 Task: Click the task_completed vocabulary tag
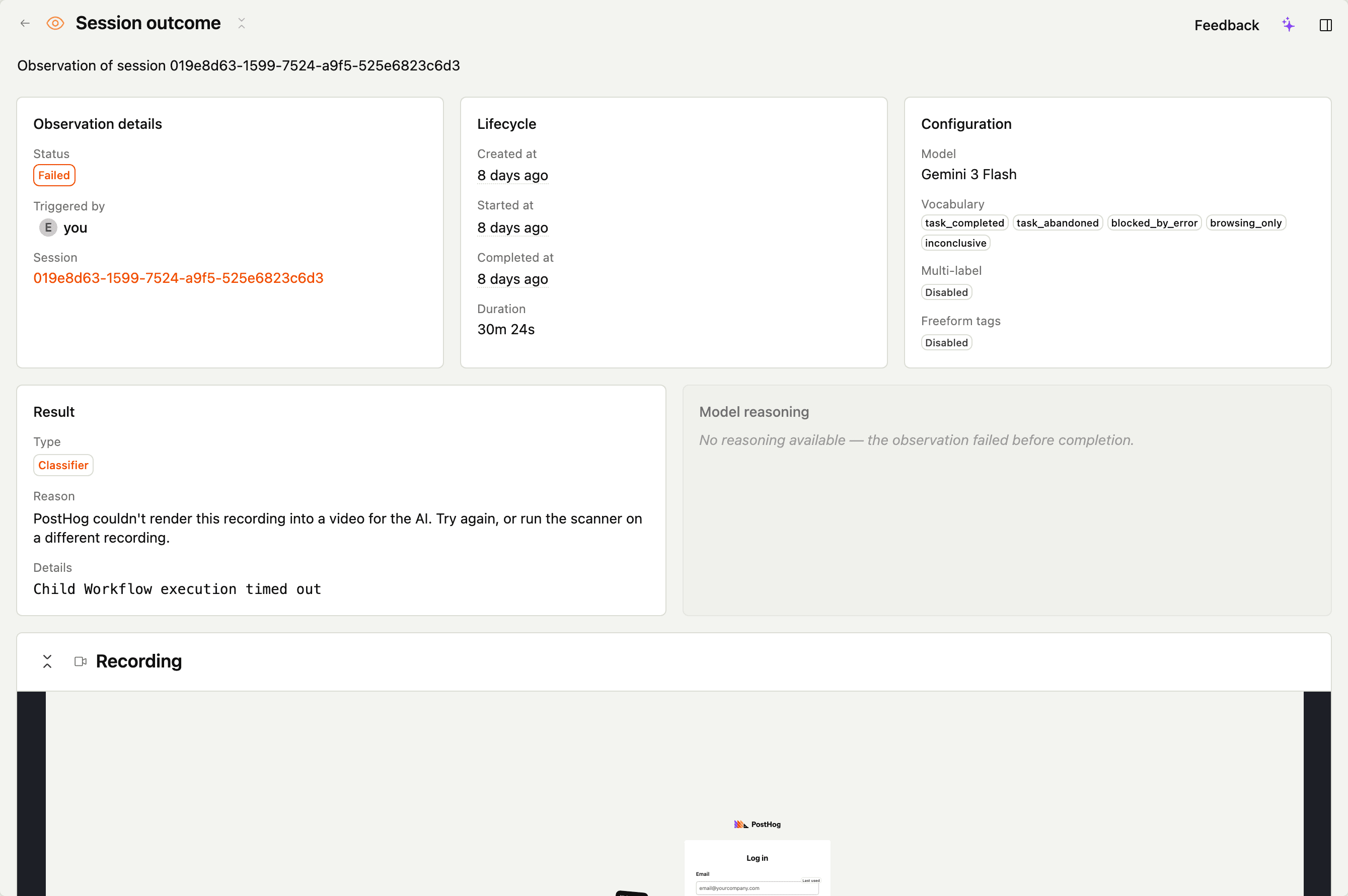point(964,223)
